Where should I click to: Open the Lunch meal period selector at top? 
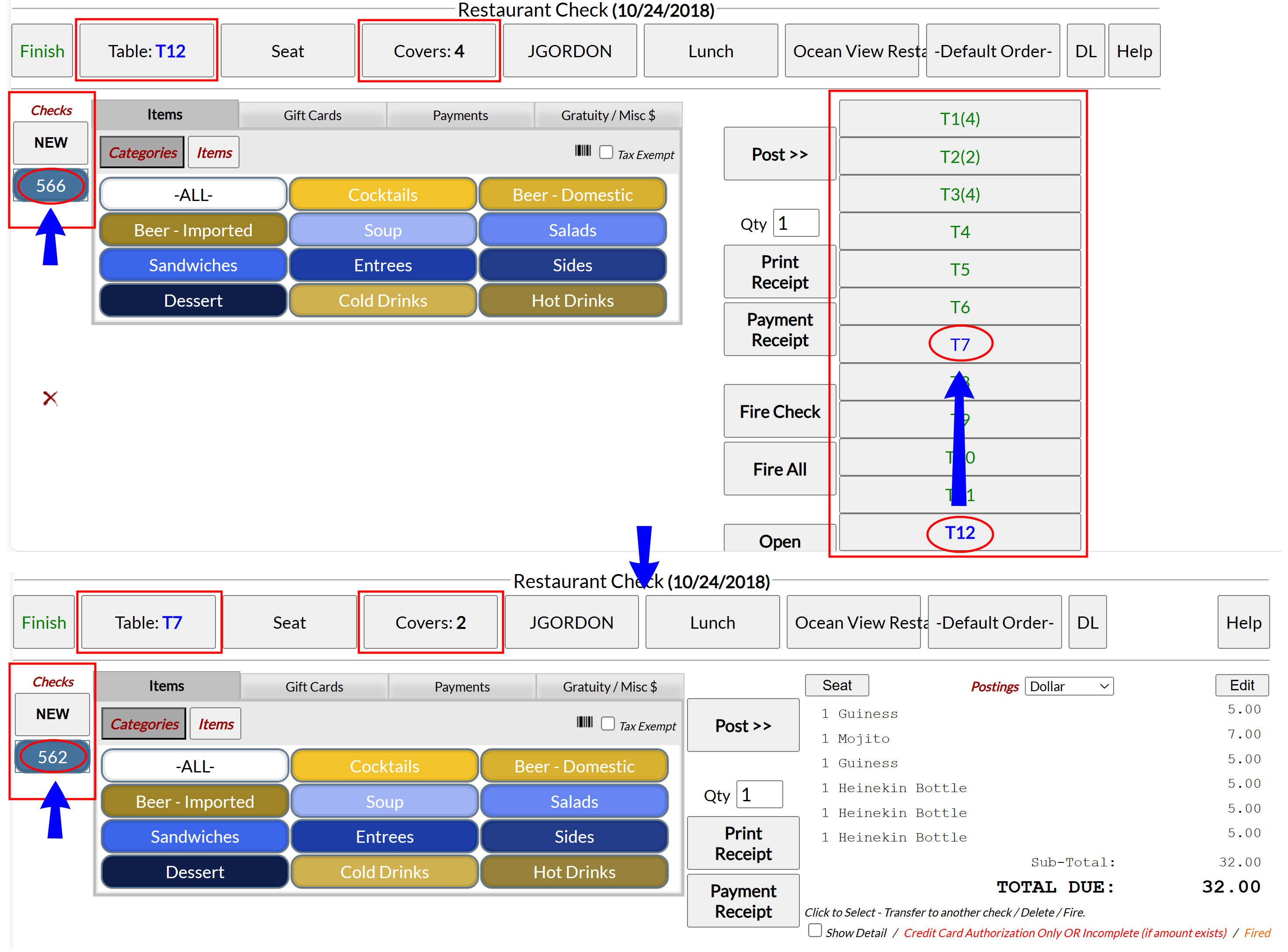(x=710, y=51)
